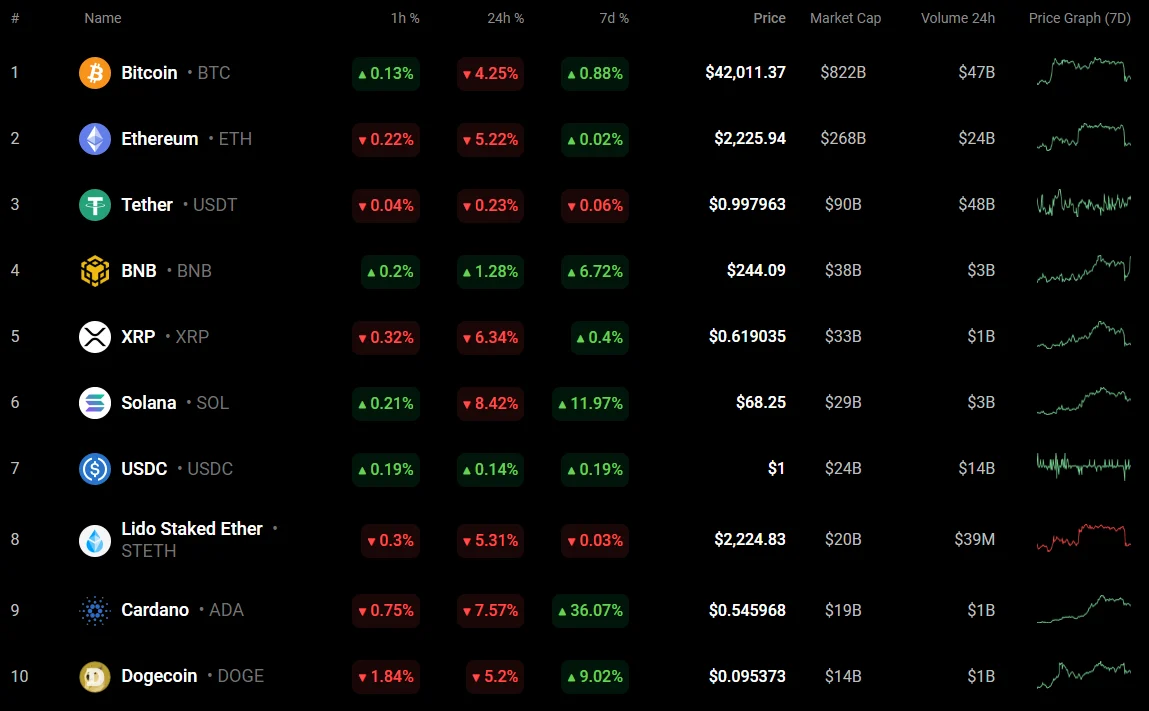1149x711 pixels.
Task: Click the BNB logo icon
Action: click(x=95, y=271)
